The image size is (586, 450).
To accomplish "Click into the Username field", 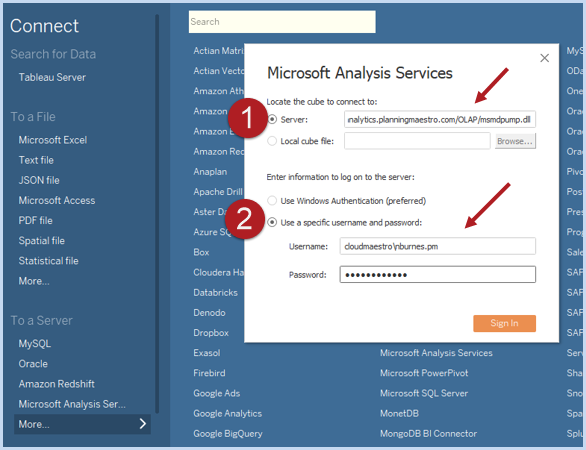I will pos(437,246).
